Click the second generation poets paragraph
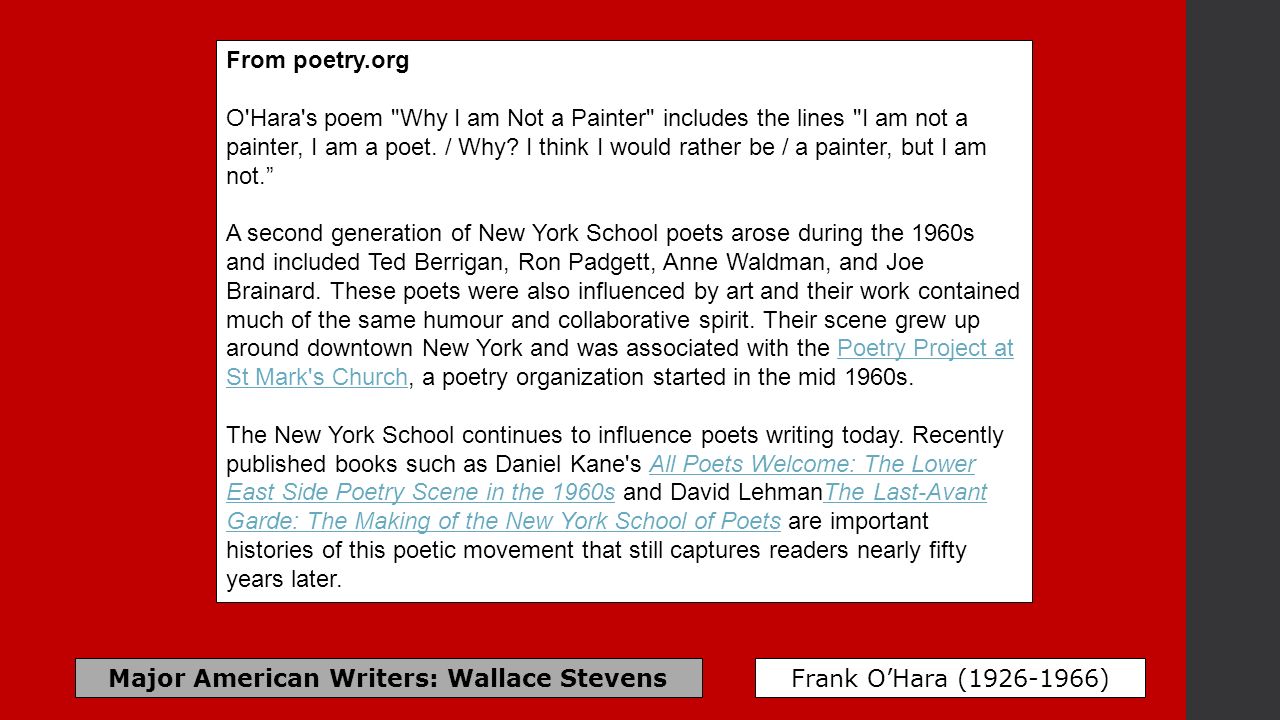This screenshot has height=720, width=1280. tap(623, 305)
